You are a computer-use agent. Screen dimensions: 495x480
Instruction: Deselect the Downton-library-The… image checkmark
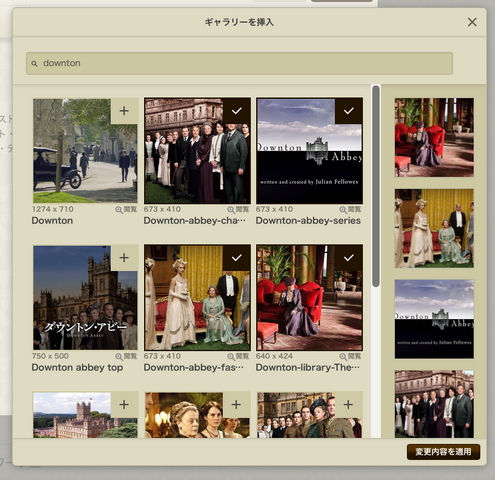click(349, 258)
